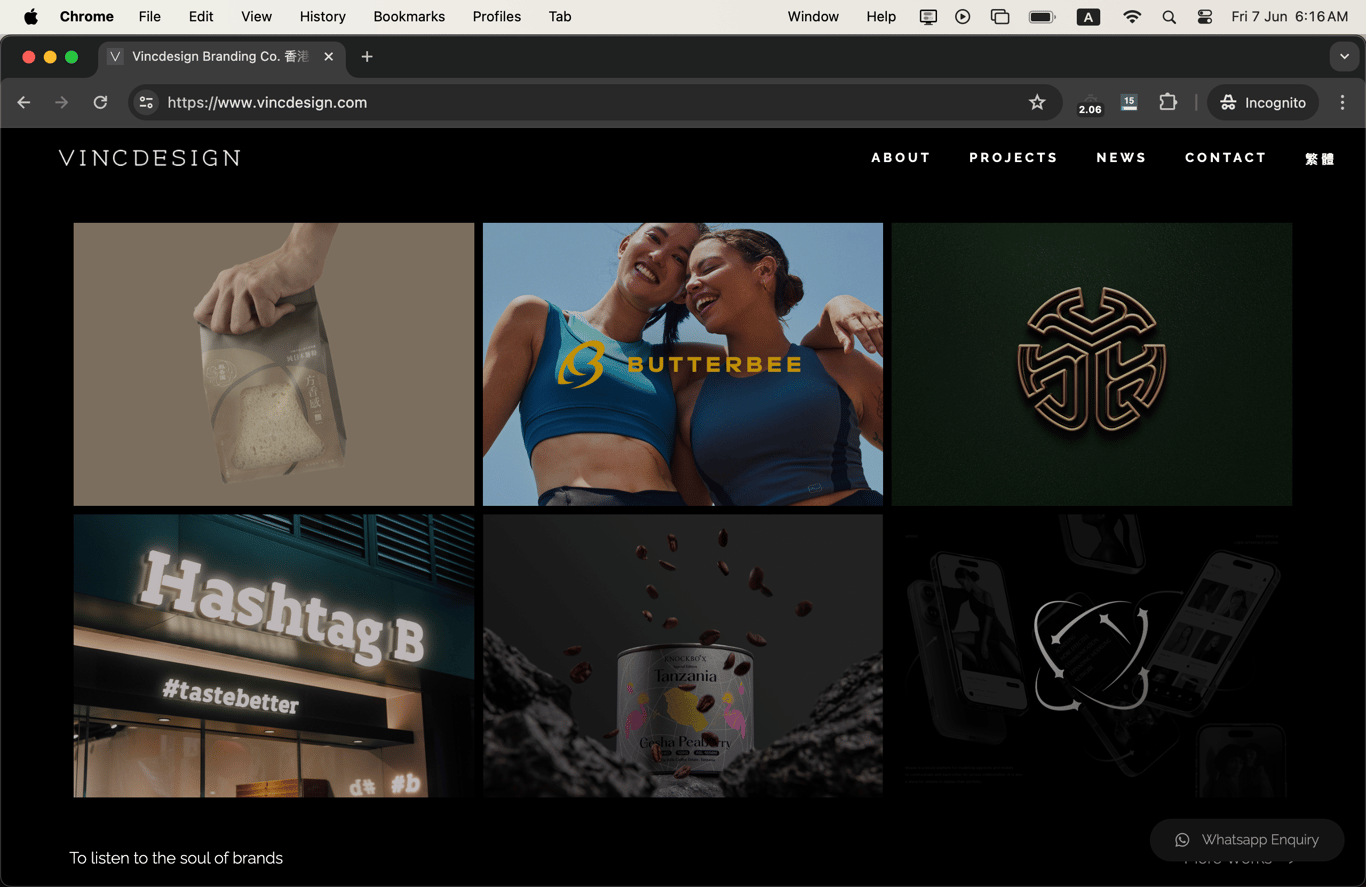Expand the tab search dropdown
The height and width of the screenshot is (887, 1366).
point(1344,57)
